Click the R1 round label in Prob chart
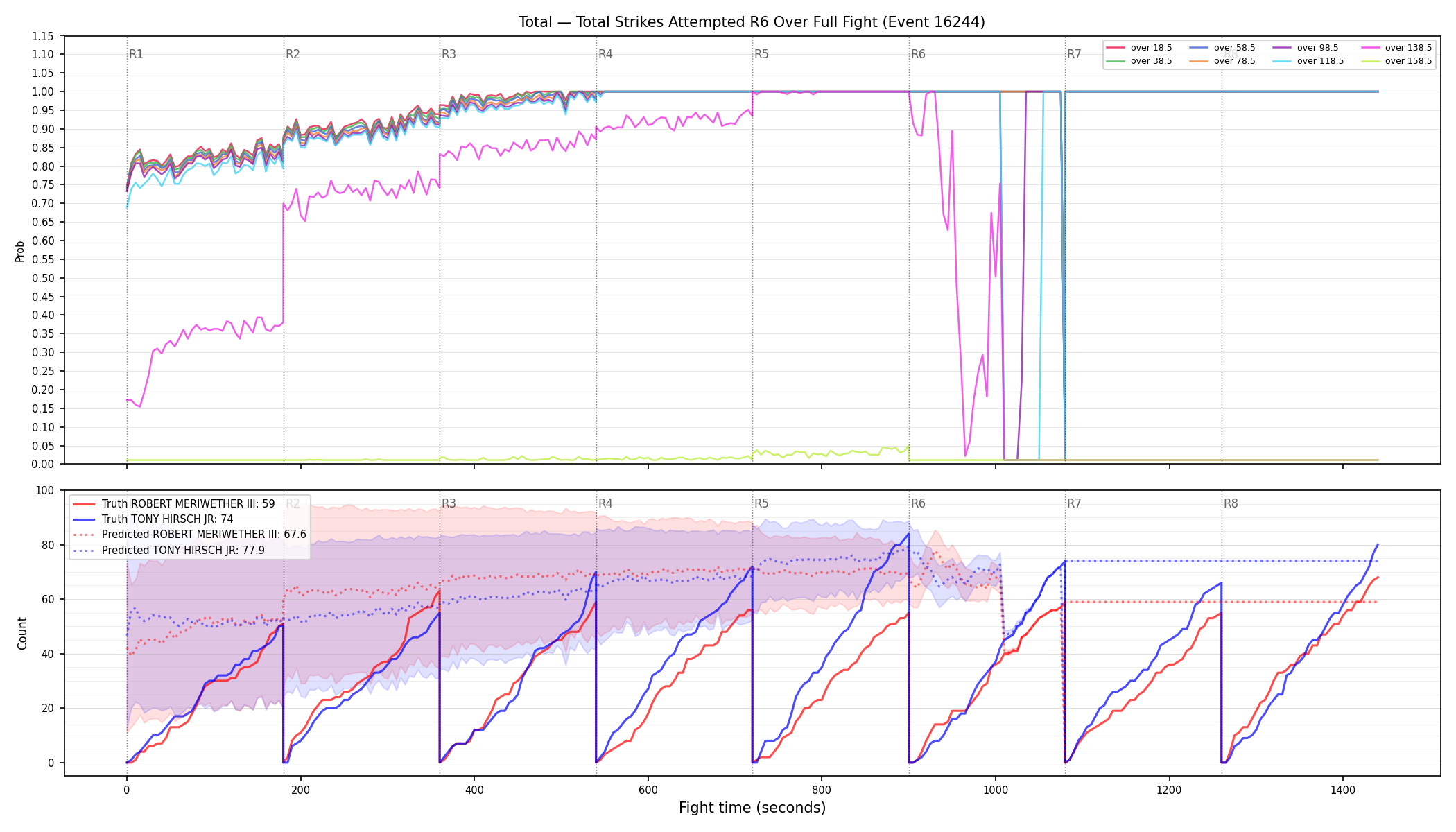Image resolution: width=1456 pixels, height=832 pixels. pos(136,54)
